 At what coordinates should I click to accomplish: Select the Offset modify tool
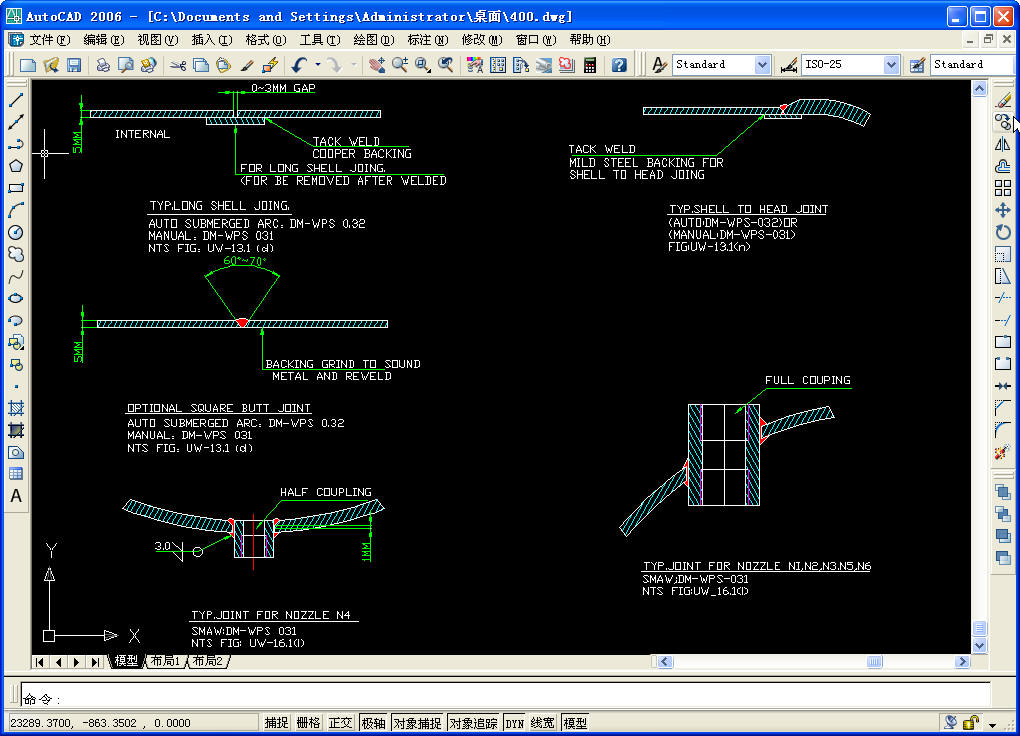[x=1003, y=166]
